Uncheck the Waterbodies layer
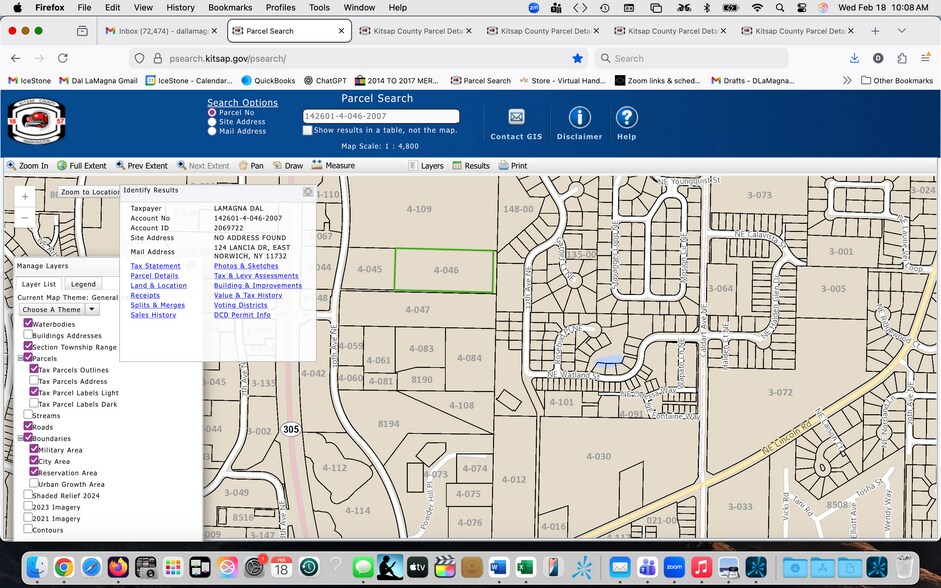This screenshot has width=941, height=588. (29, 324)
